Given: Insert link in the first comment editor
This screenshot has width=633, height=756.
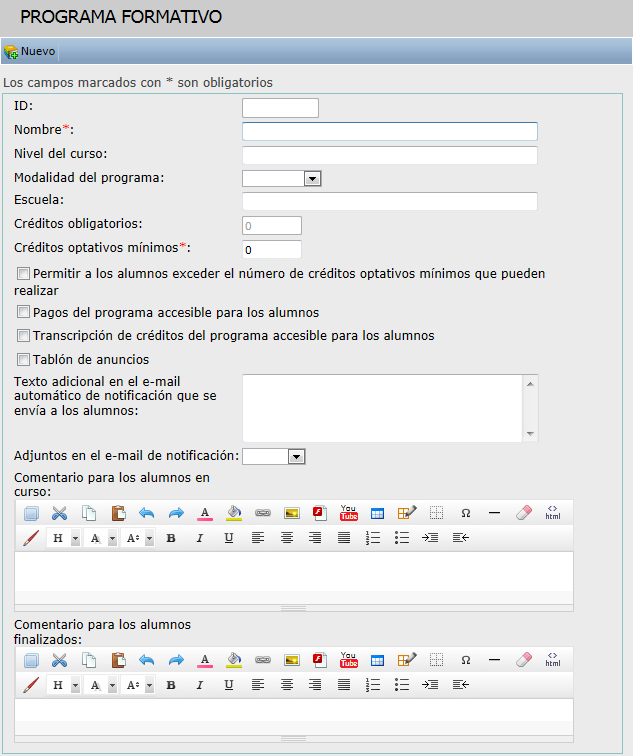Looking at the screenshot, I should 263,513.
